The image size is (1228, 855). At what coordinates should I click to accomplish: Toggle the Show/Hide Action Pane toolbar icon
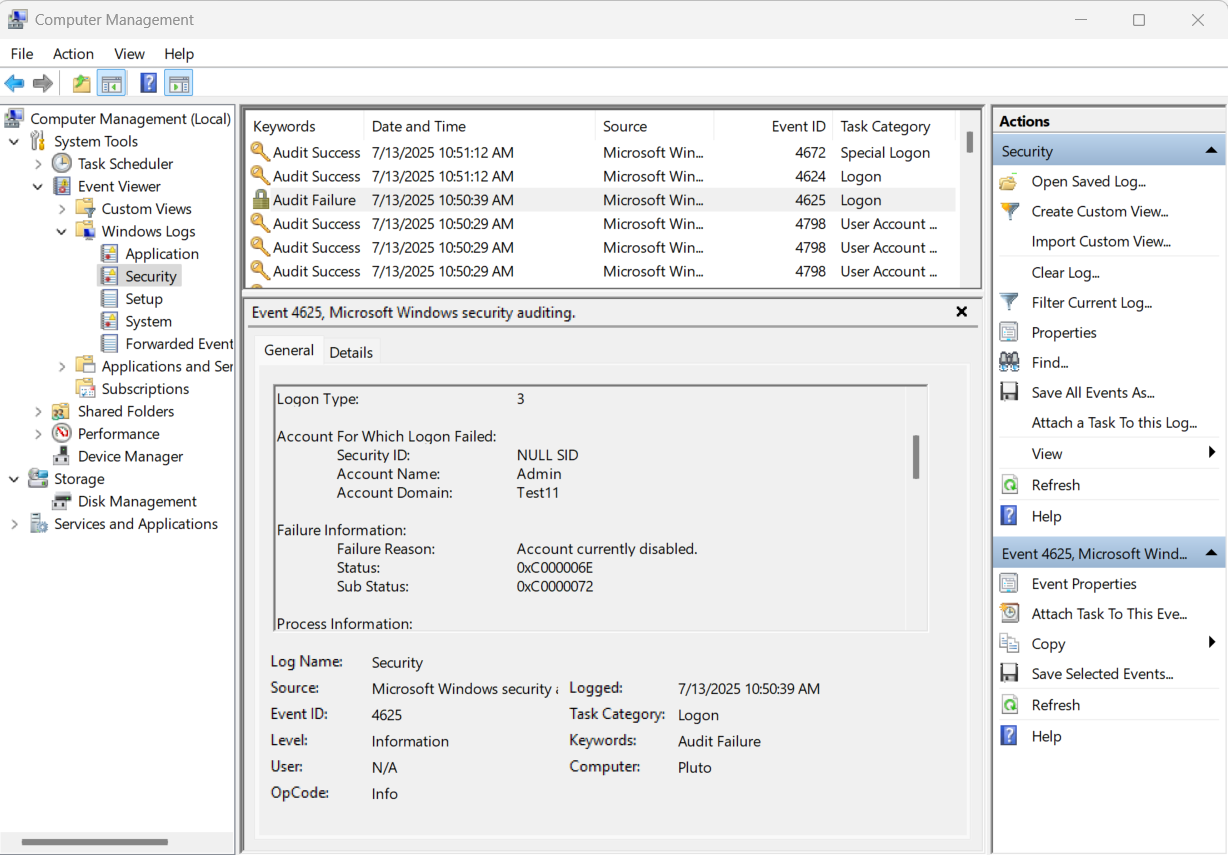[x=179, y=84]
